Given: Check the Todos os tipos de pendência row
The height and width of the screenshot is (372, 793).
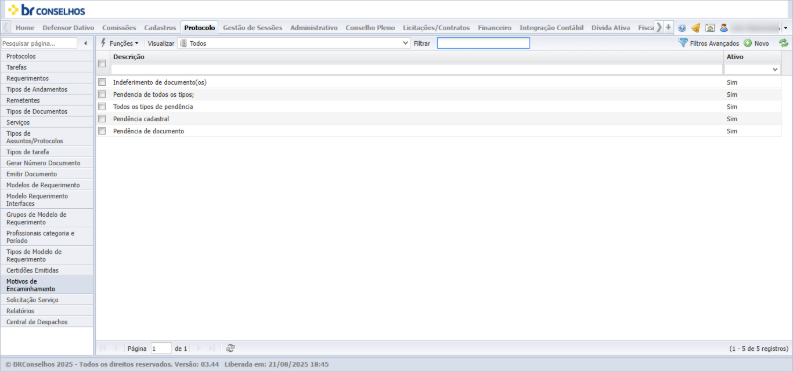Looking at the screenshot, I should 102,107.
